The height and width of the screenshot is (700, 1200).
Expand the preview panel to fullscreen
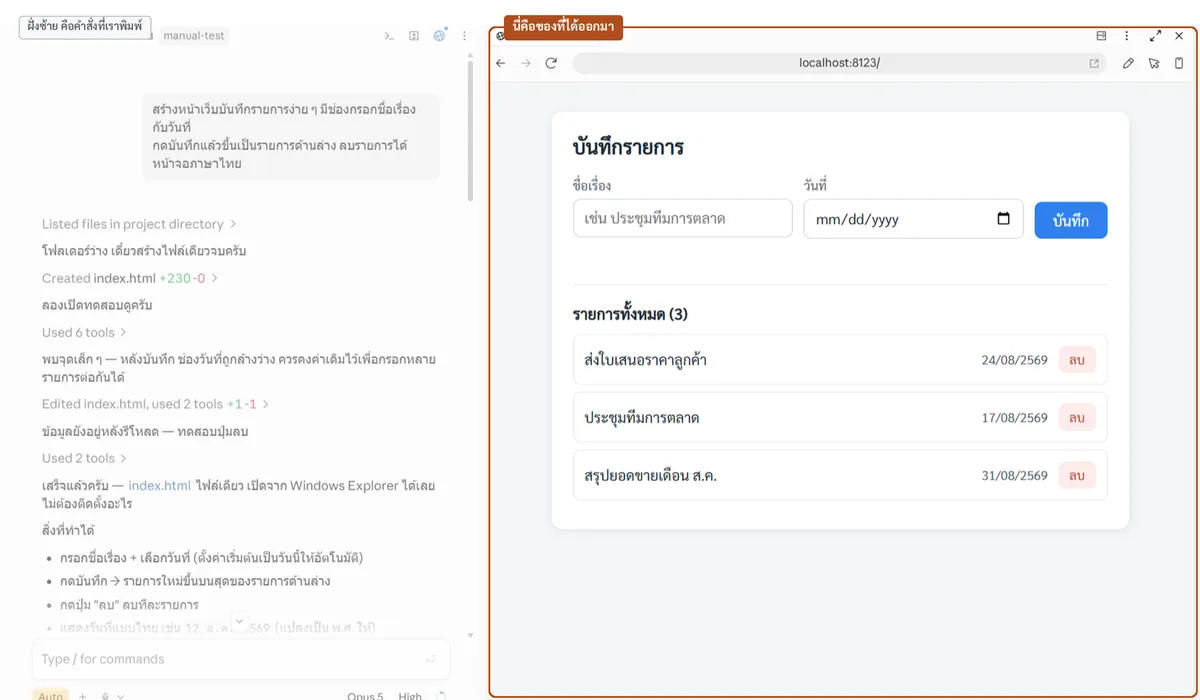[x=1155, y=35]
